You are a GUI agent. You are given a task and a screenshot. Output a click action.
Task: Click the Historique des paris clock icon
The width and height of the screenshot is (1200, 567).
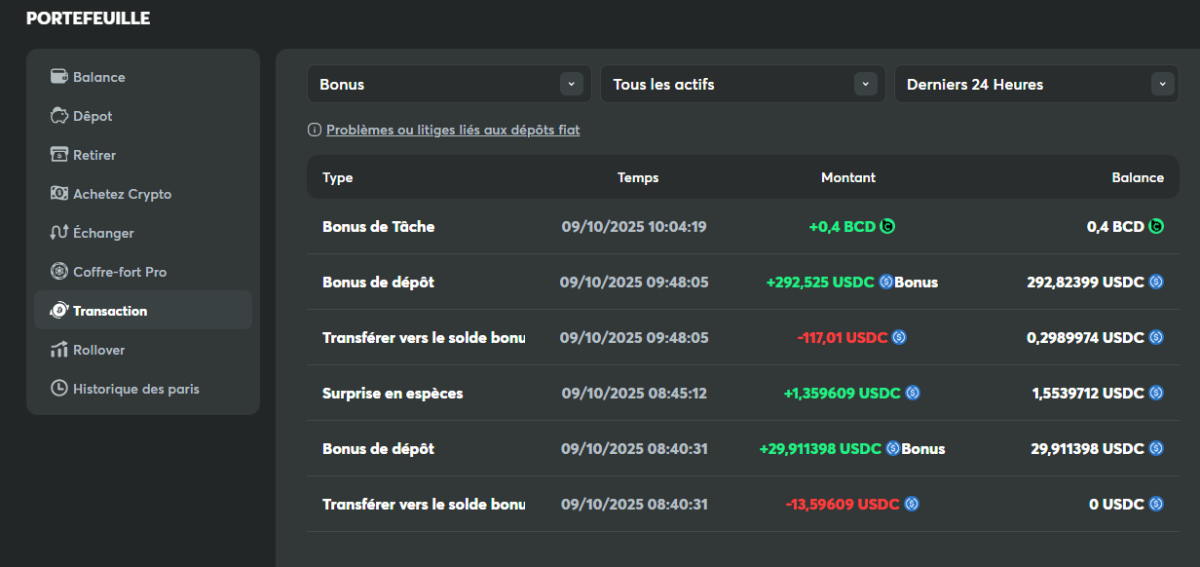pyautogui.click(x=59, y=389)
